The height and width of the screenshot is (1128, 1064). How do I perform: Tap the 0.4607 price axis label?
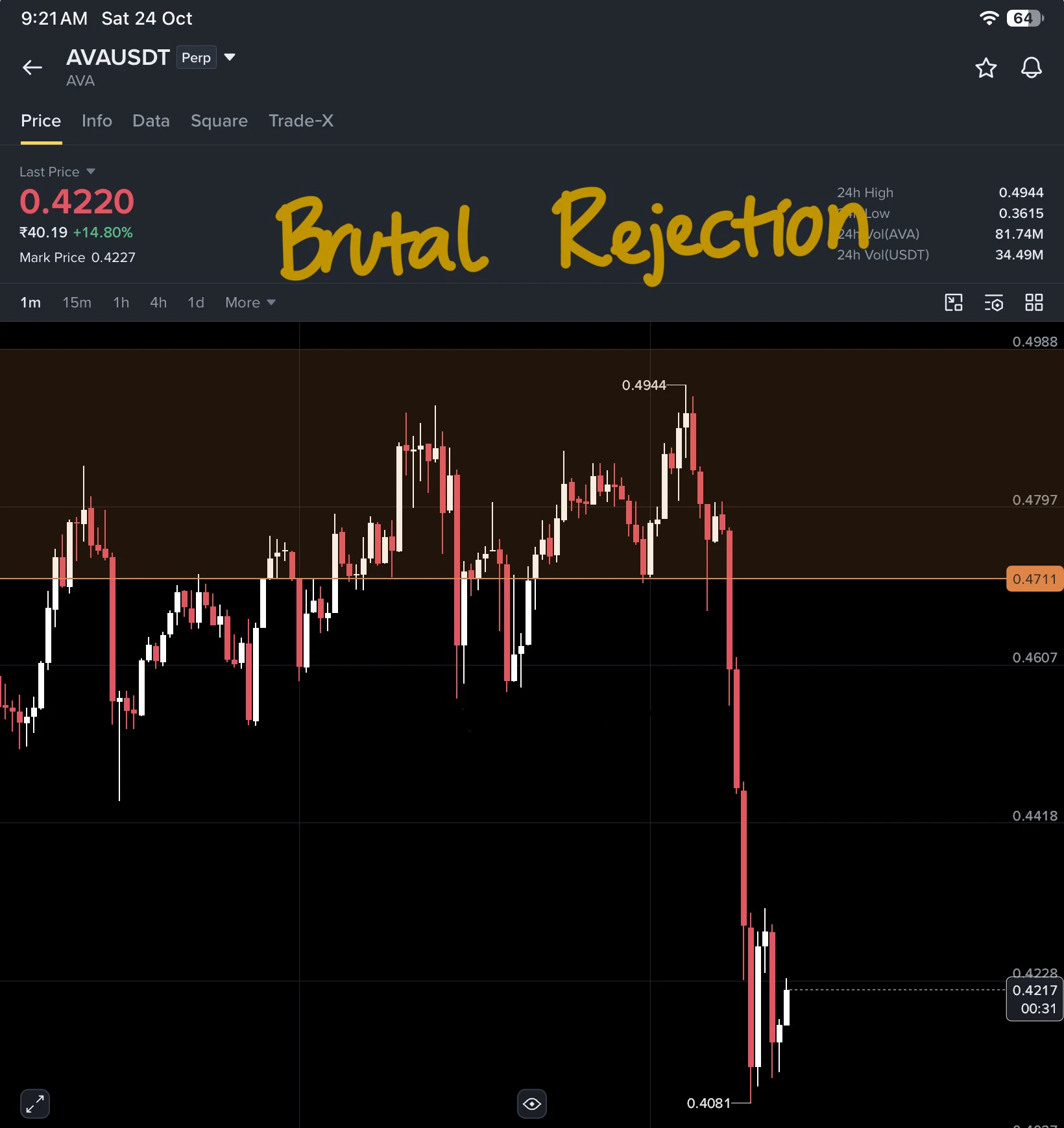coord(1035,658)
